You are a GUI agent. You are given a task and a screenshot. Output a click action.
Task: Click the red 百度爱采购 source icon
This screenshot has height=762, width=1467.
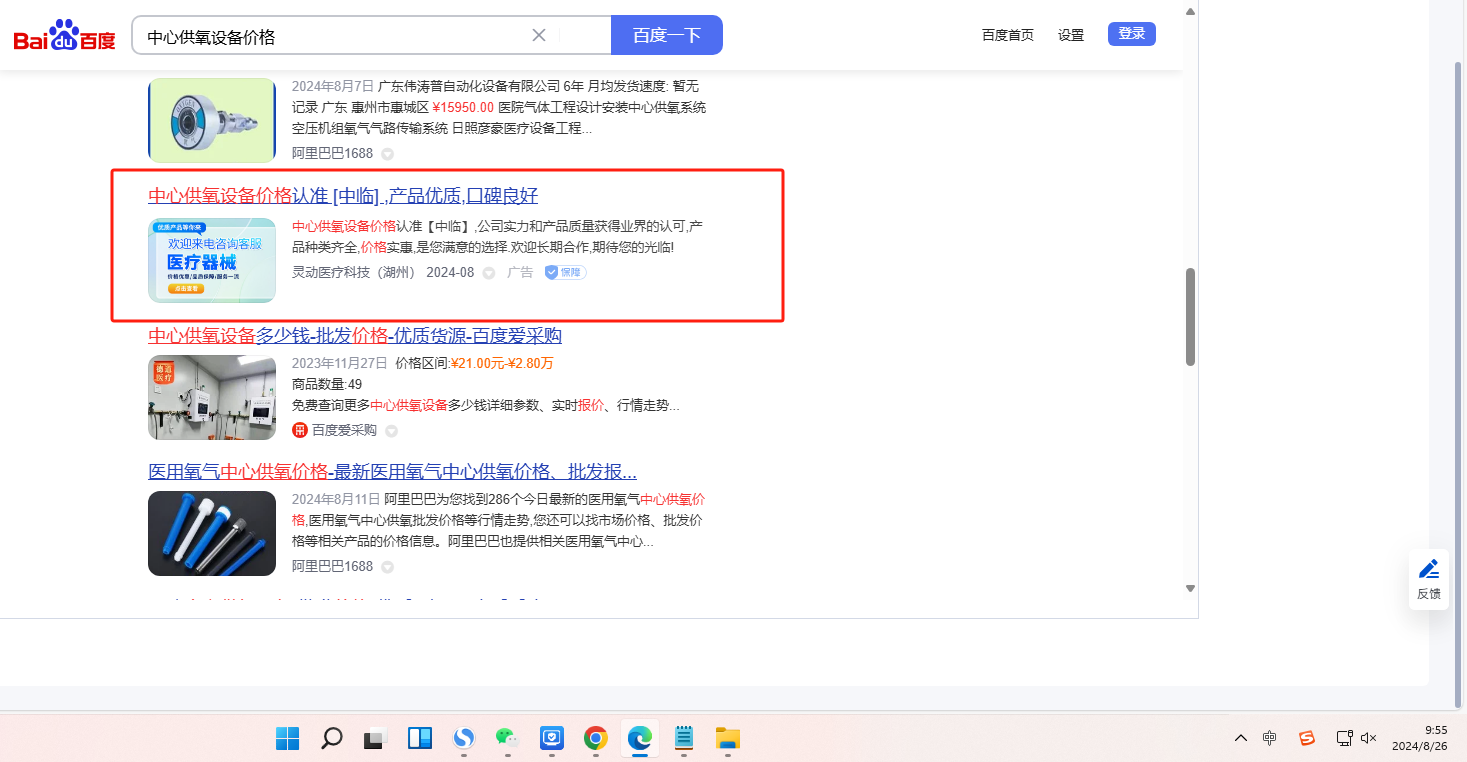[x=299, y=430]
